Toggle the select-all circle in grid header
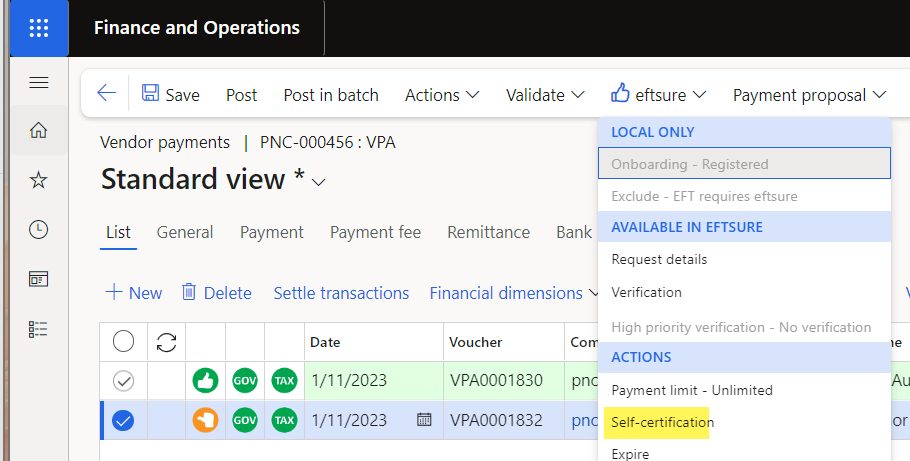Screen dimensions: 910x461 (x=123, y=341)
